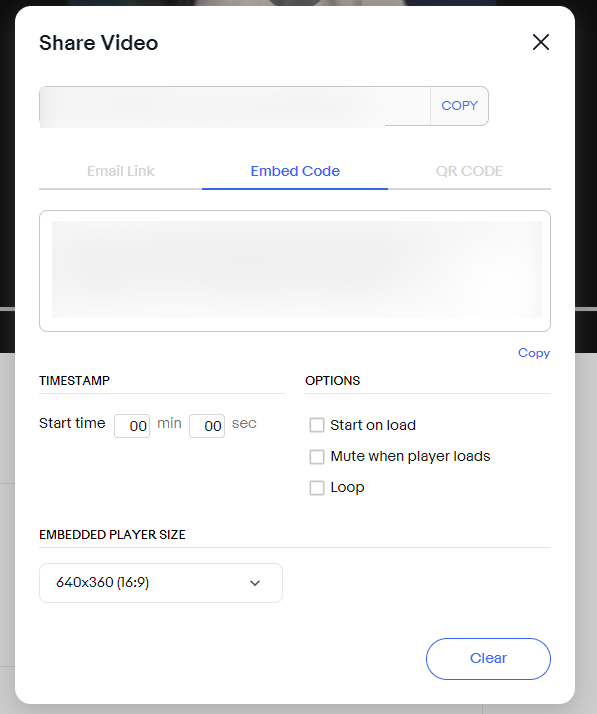Open the embedded player size dropdown
This screenshot has width=597, height=714.
point(161,583)
